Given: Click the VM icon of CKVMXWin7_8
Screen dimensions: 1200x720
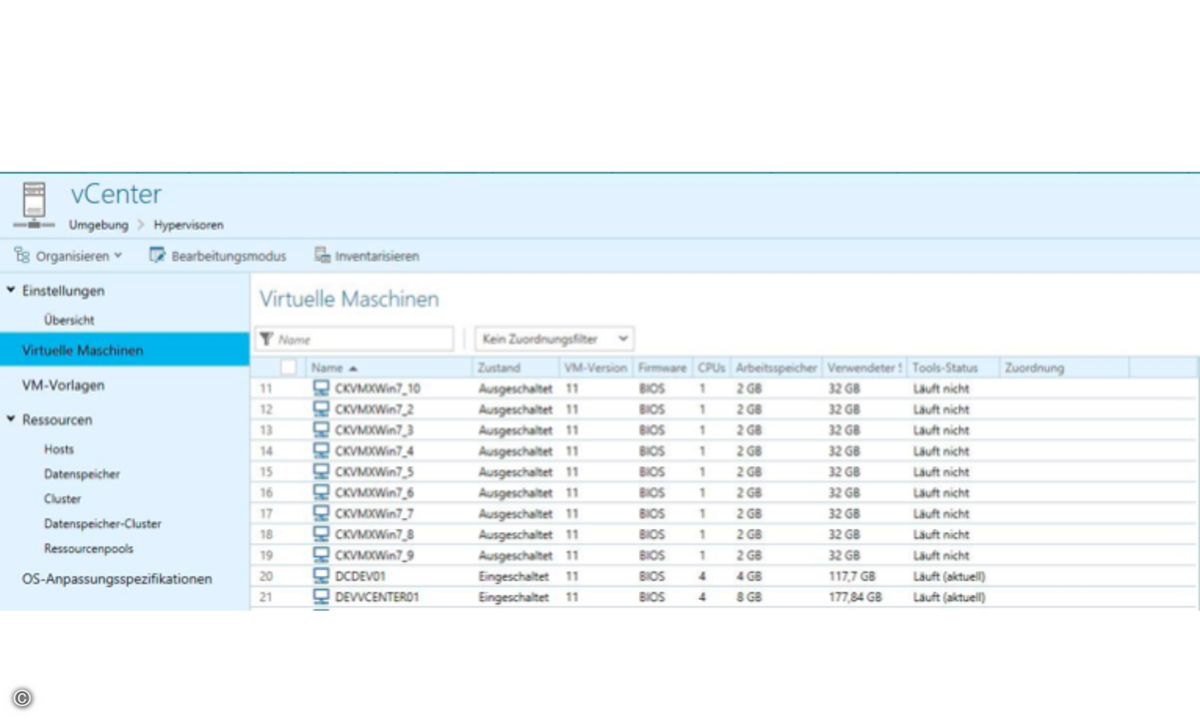Looking at the screenshot, I should point(321,535).
